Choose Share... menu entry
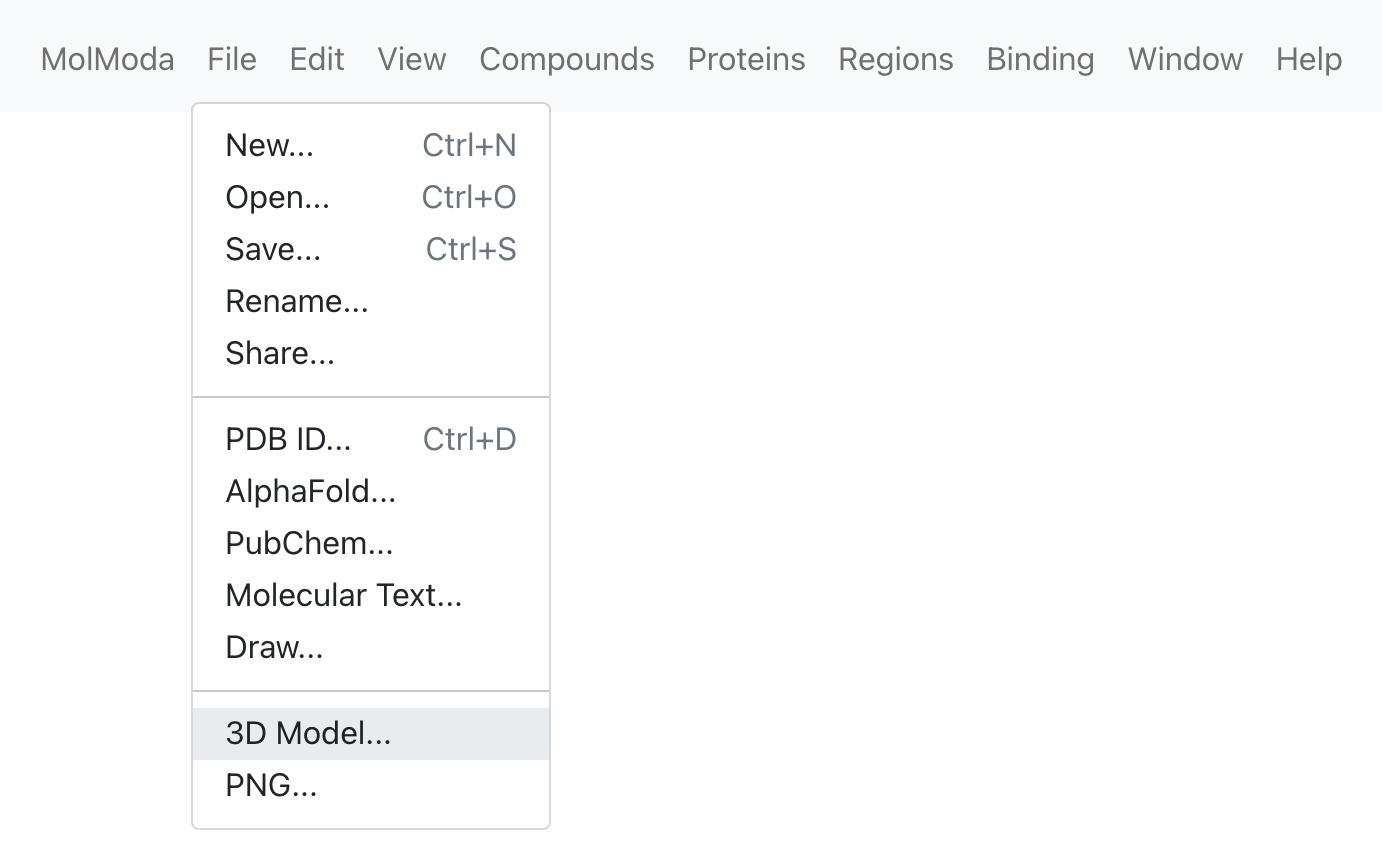 371,354
